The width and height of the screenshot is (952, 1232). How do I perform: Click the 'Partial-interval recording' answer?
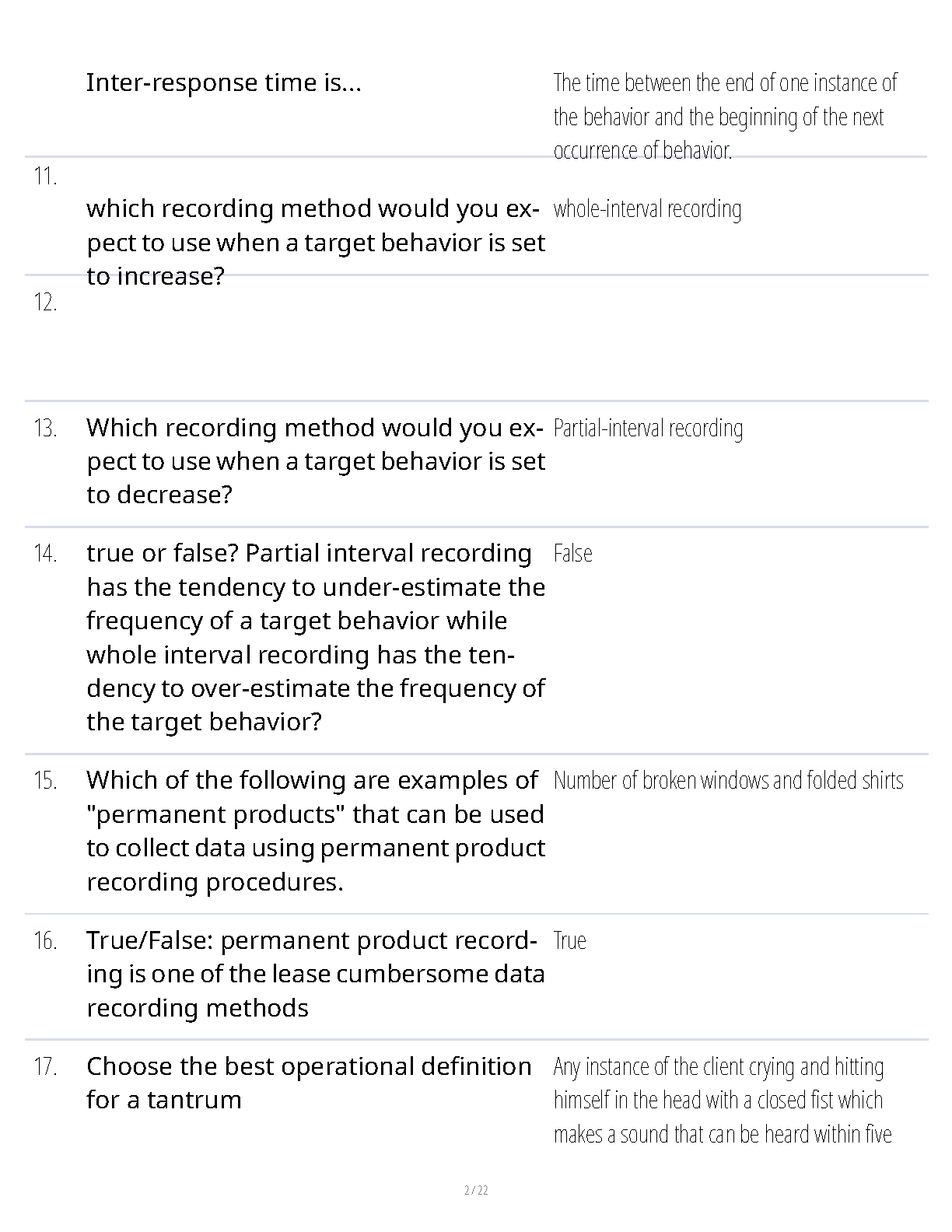(648, 428)
